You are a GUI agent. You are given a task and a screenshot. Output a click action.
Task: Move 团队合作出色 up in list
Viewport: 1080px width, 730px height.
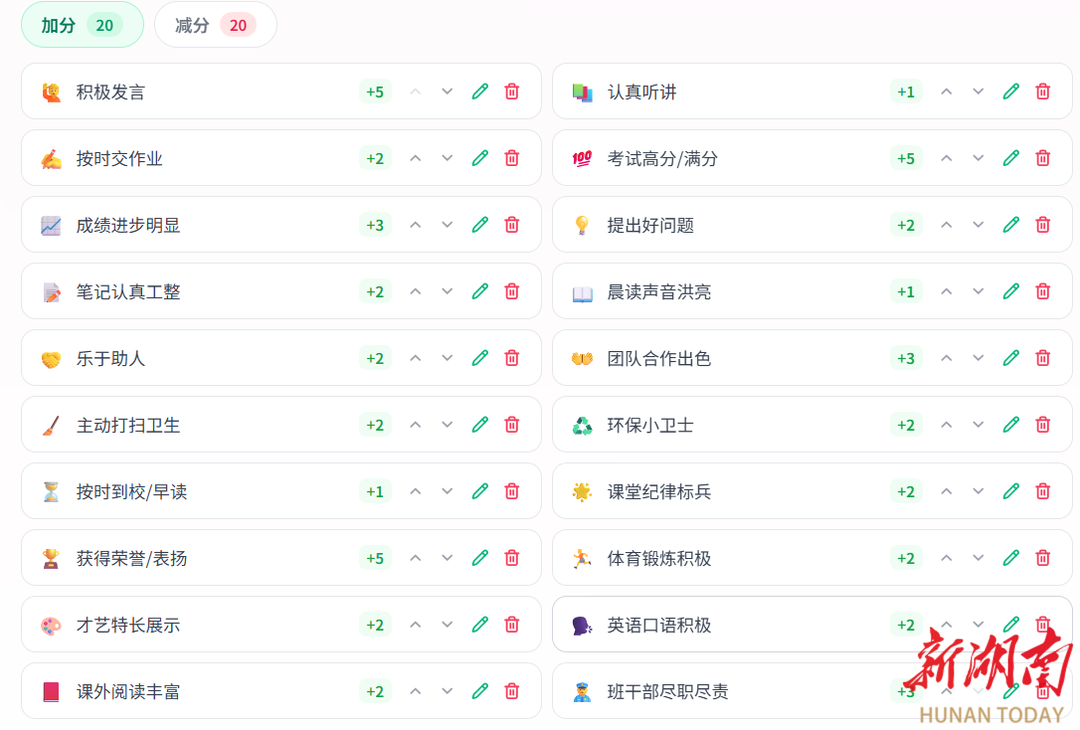[x=947, y=358]
